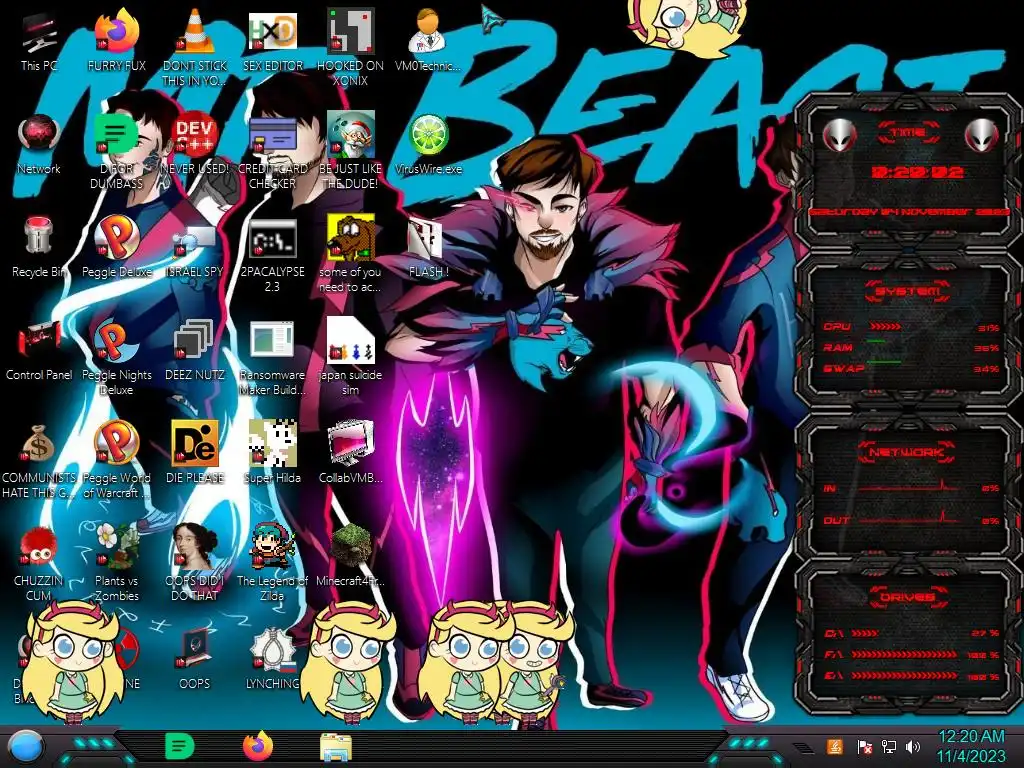This screenshot has height=768, width=1024.
Task: Open the FLASH ! desktop icon
Action: coord(428,248)
